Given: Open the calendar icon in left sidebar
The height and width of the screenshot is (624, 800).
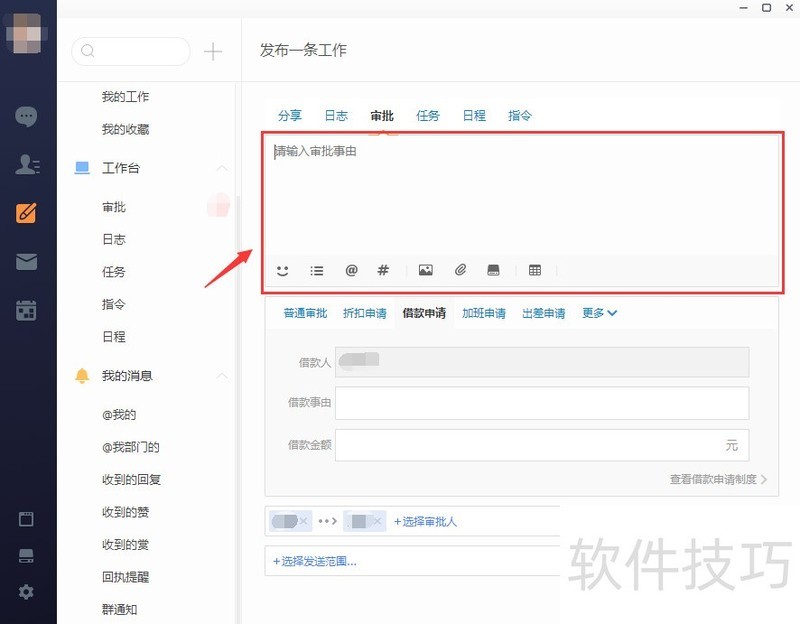Looking at the screenshot, I should point(27,310).
